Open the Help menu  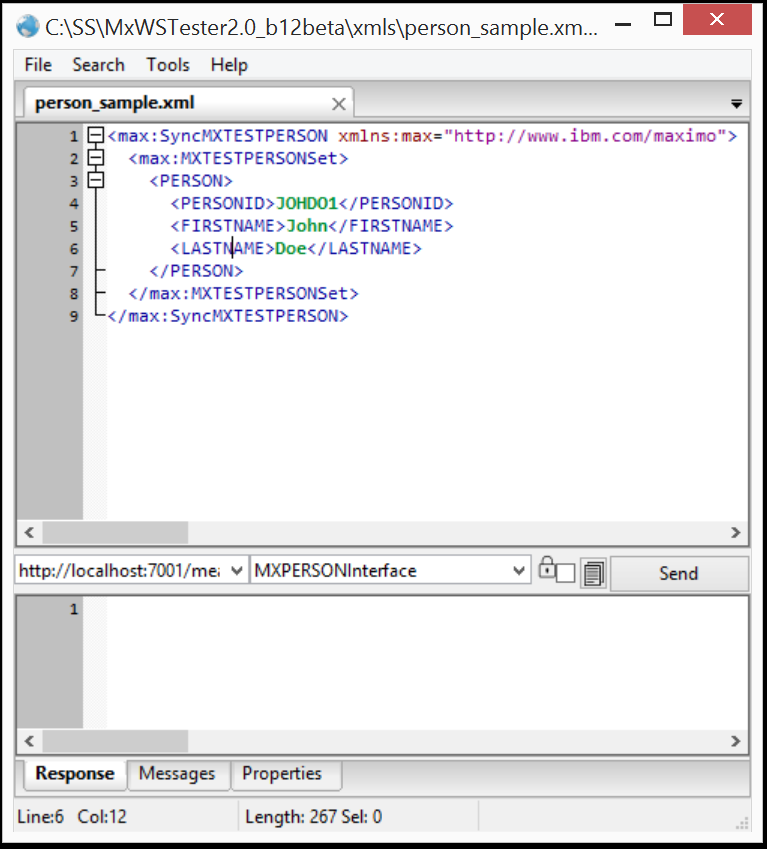point(229,65)
